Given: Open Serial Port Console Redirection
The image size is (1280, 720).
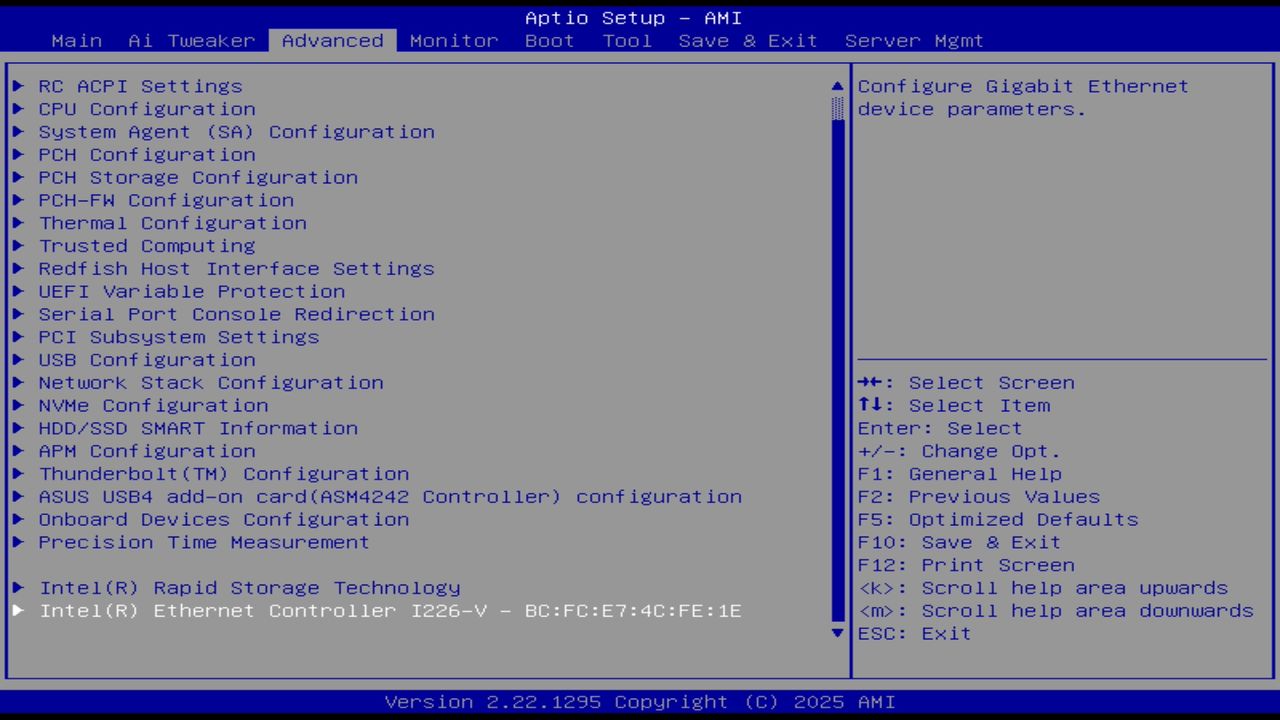Looking at the screenshot, I should click(236, 314).
